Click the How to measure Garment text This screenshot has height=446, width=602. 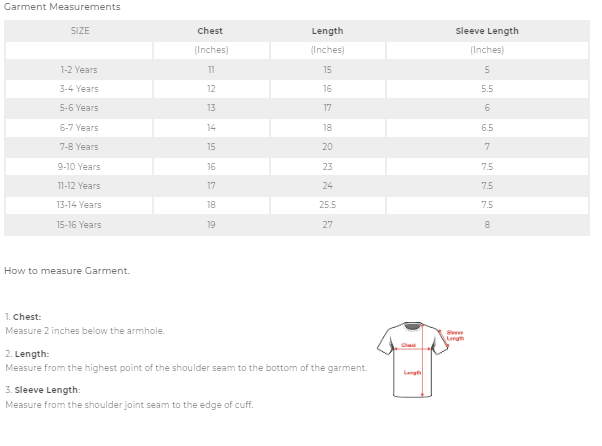67,271
